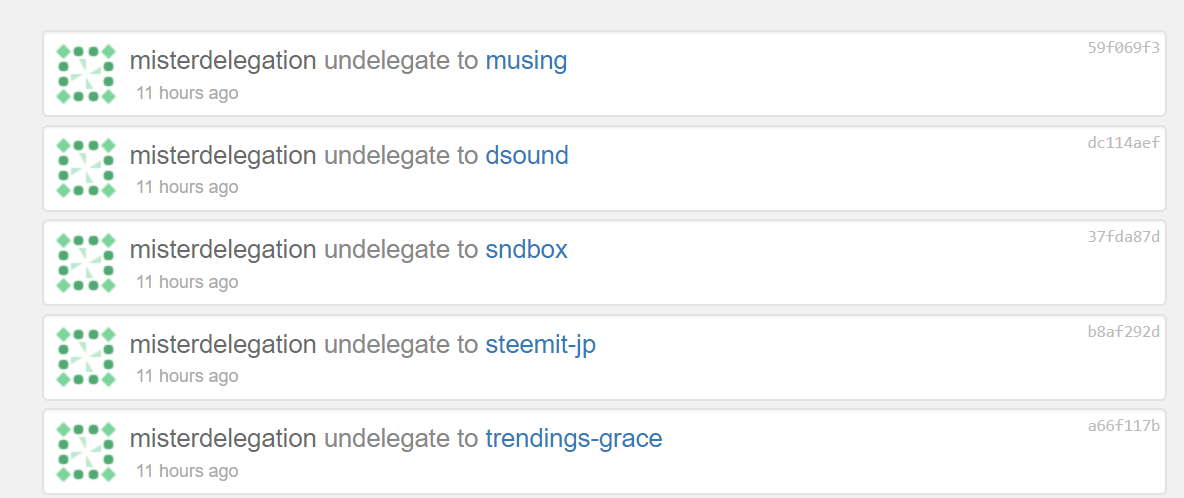Click misterdelegation in the musing row
This screenshot has height=498, width=1184.
223,61
